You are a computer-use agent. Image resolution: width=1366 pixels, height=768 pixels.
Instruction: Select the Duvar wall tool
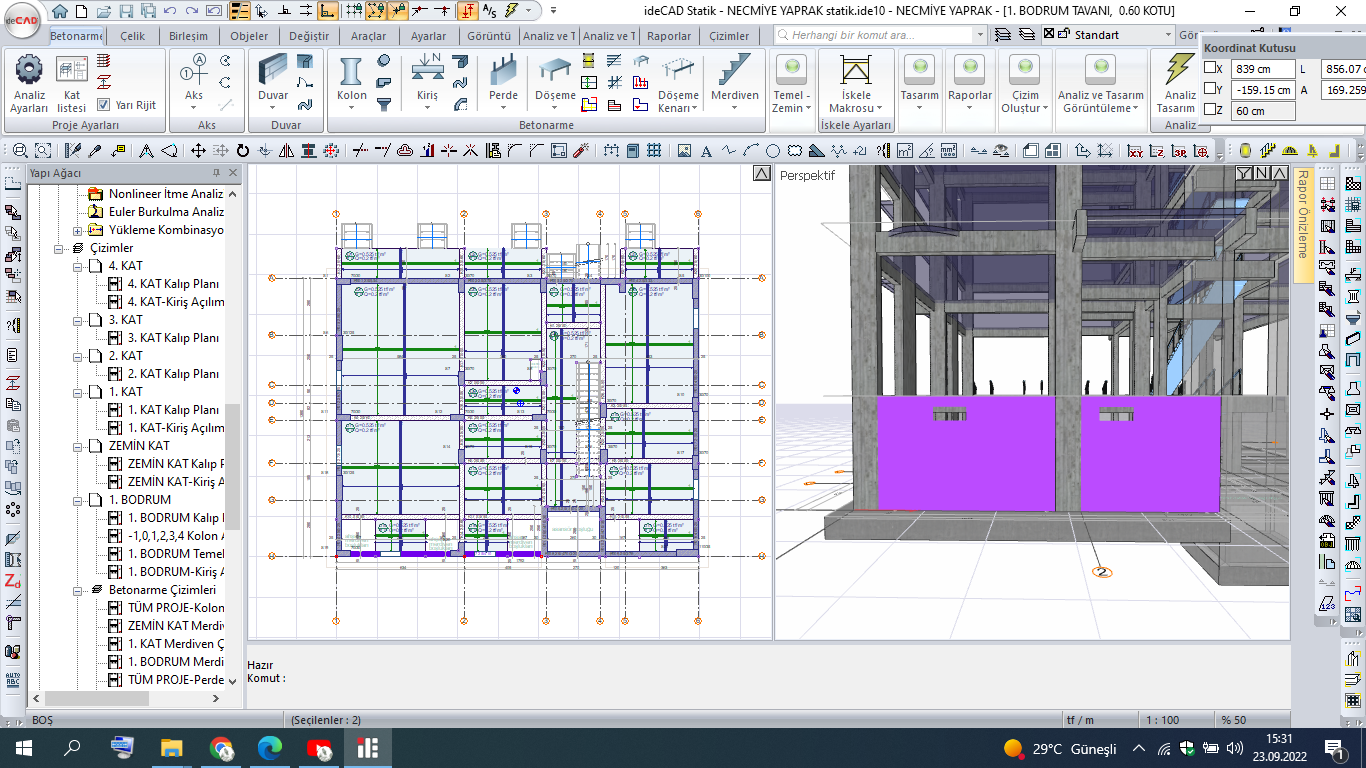[273, 79]
